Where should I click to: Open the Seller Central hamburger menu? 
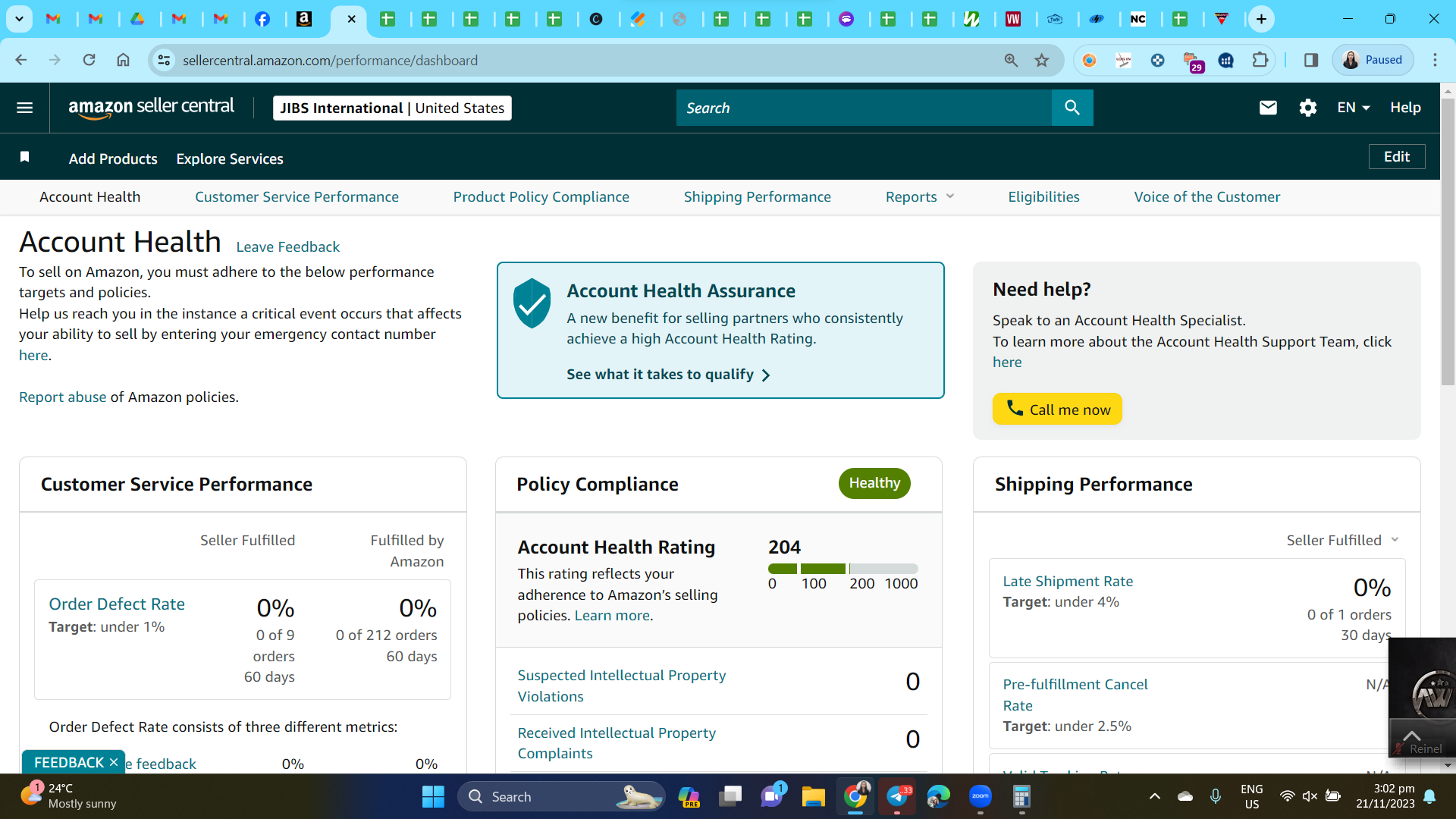(25, 108)
